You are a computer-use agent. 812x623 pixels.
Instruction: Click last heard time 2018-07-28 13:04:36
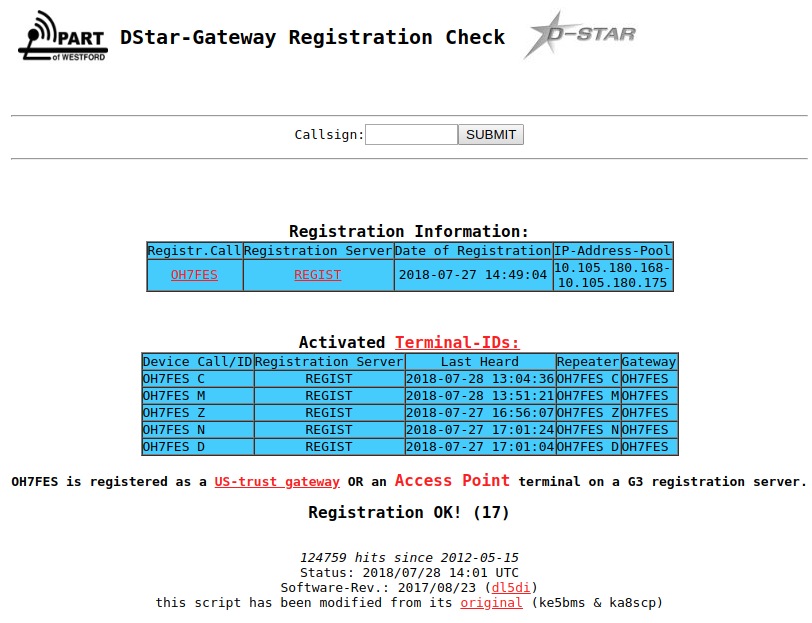click(x=480, y=379)
